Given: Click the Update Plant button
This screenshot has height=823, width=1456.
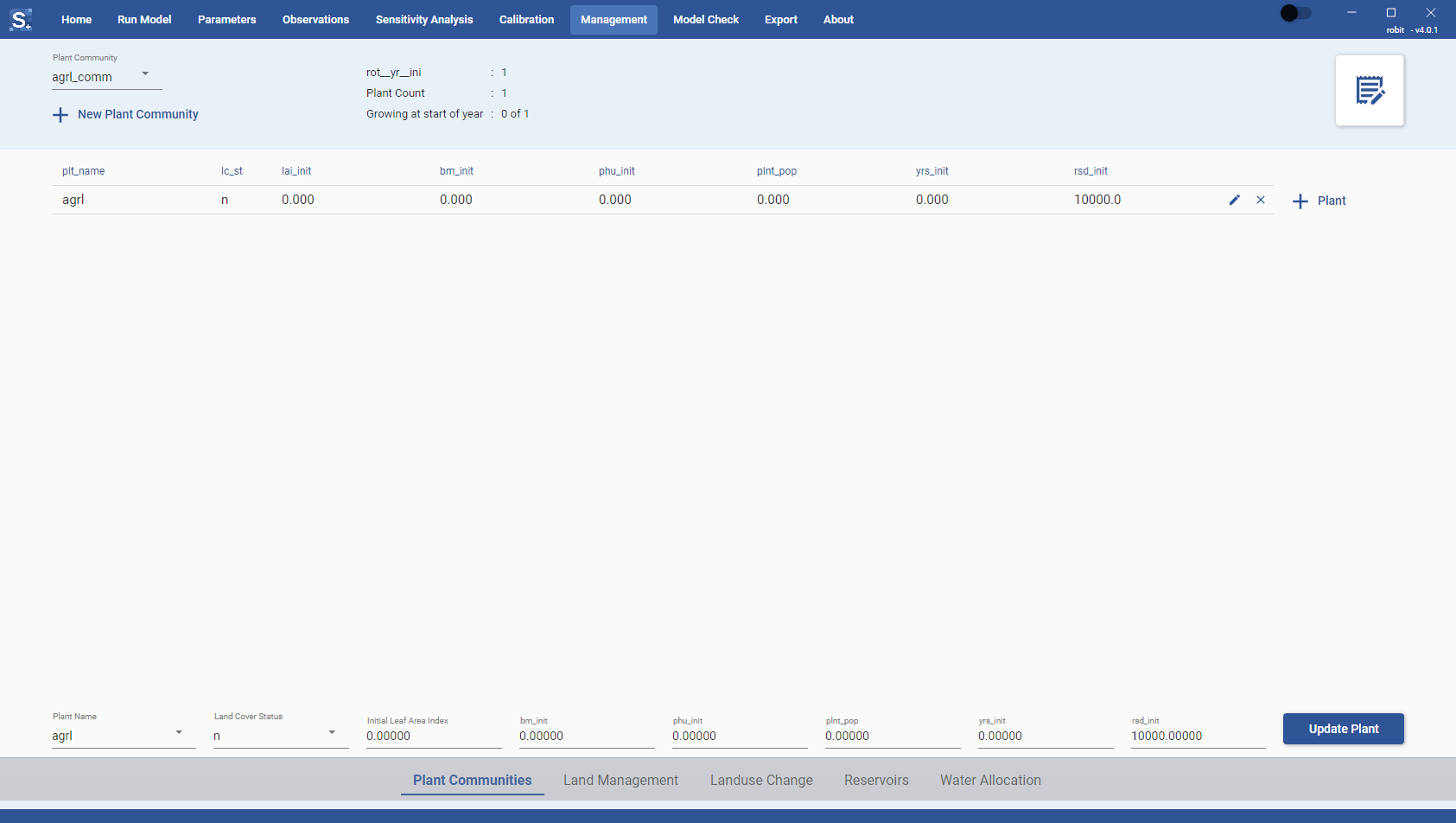Looking at the screenshot, I should (1344, 729).
